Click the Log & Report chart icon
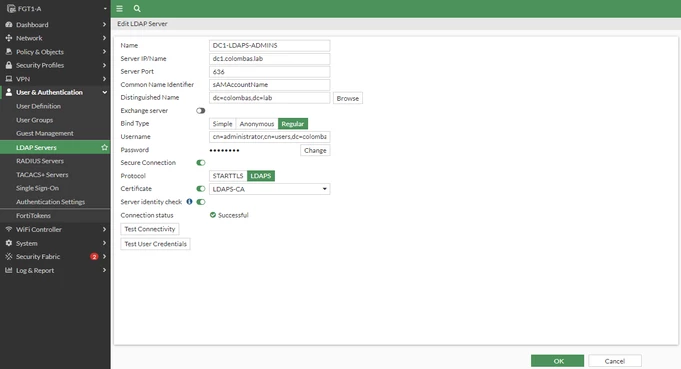 click(9, 270)
